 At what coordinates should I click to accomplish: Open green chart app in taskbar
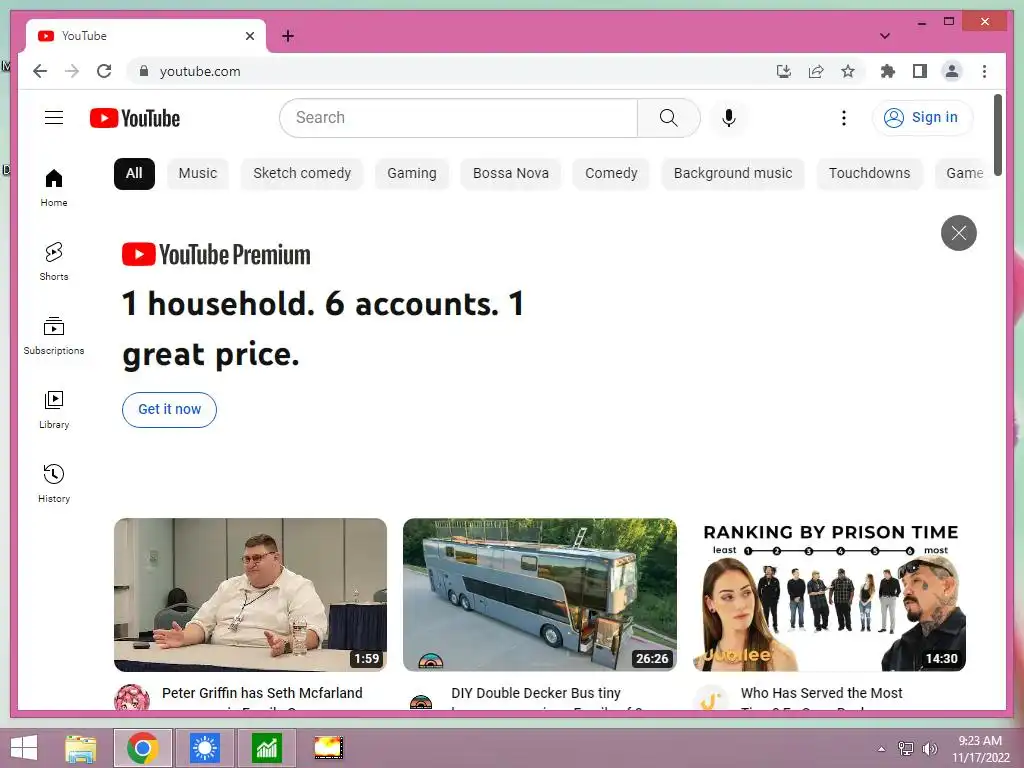coord(266,748)
